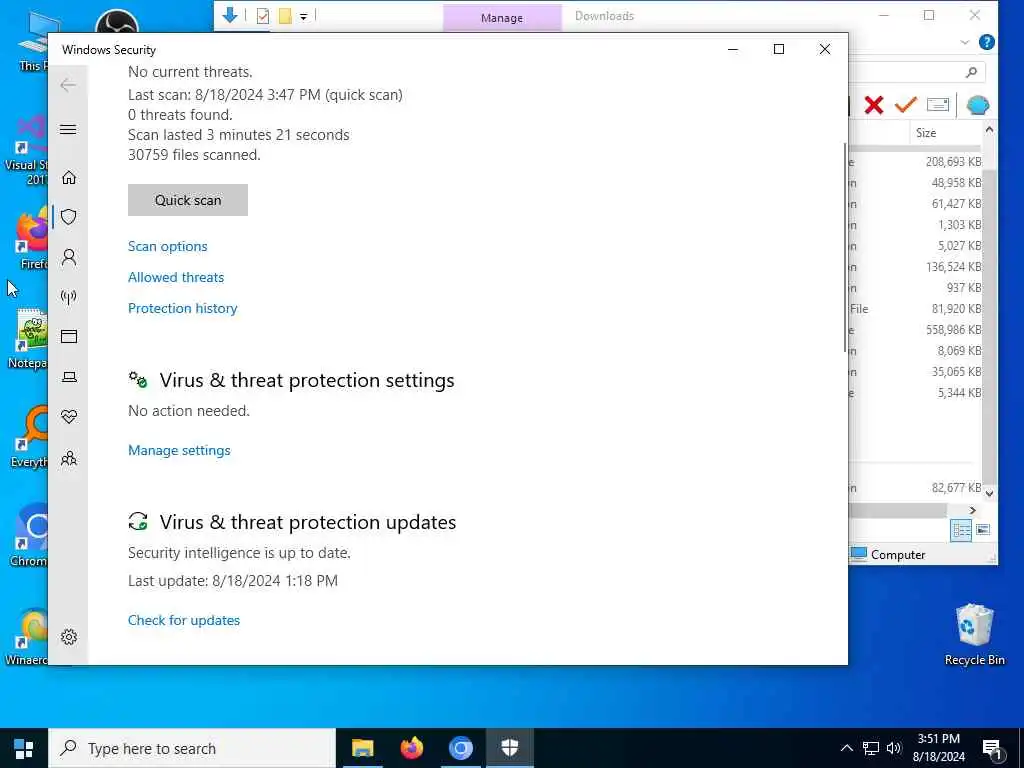
Task: Open File Explorer from taskbar
Action: pyautogui.click(x=362, y=748)
